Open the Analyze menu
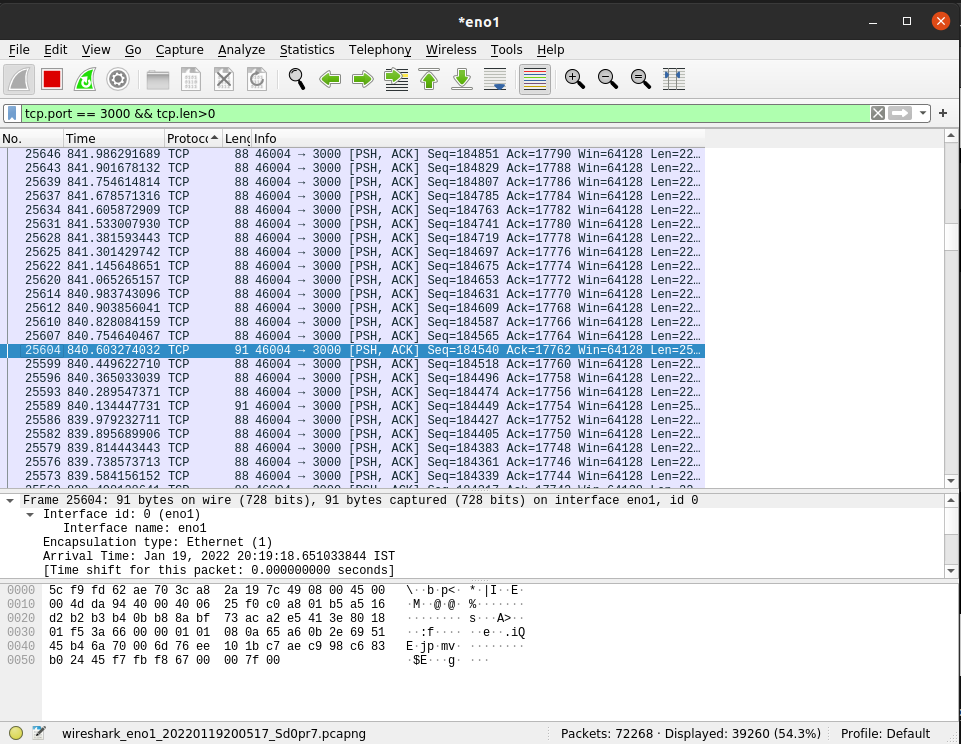Screen dimensions: 961x744 pyautogui.click(x=241, y=49)
